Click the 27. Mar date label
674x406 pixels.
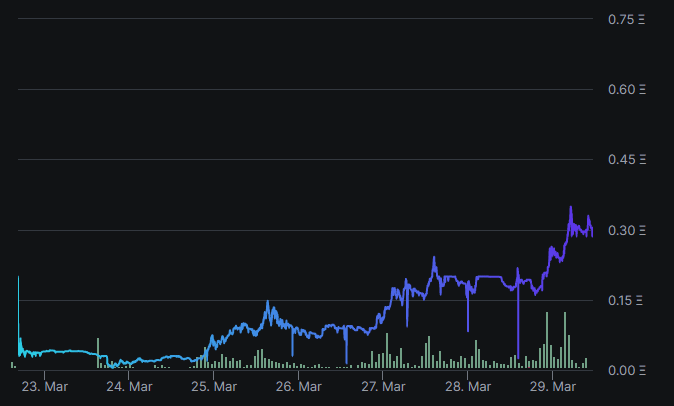[x=383, y=387]
